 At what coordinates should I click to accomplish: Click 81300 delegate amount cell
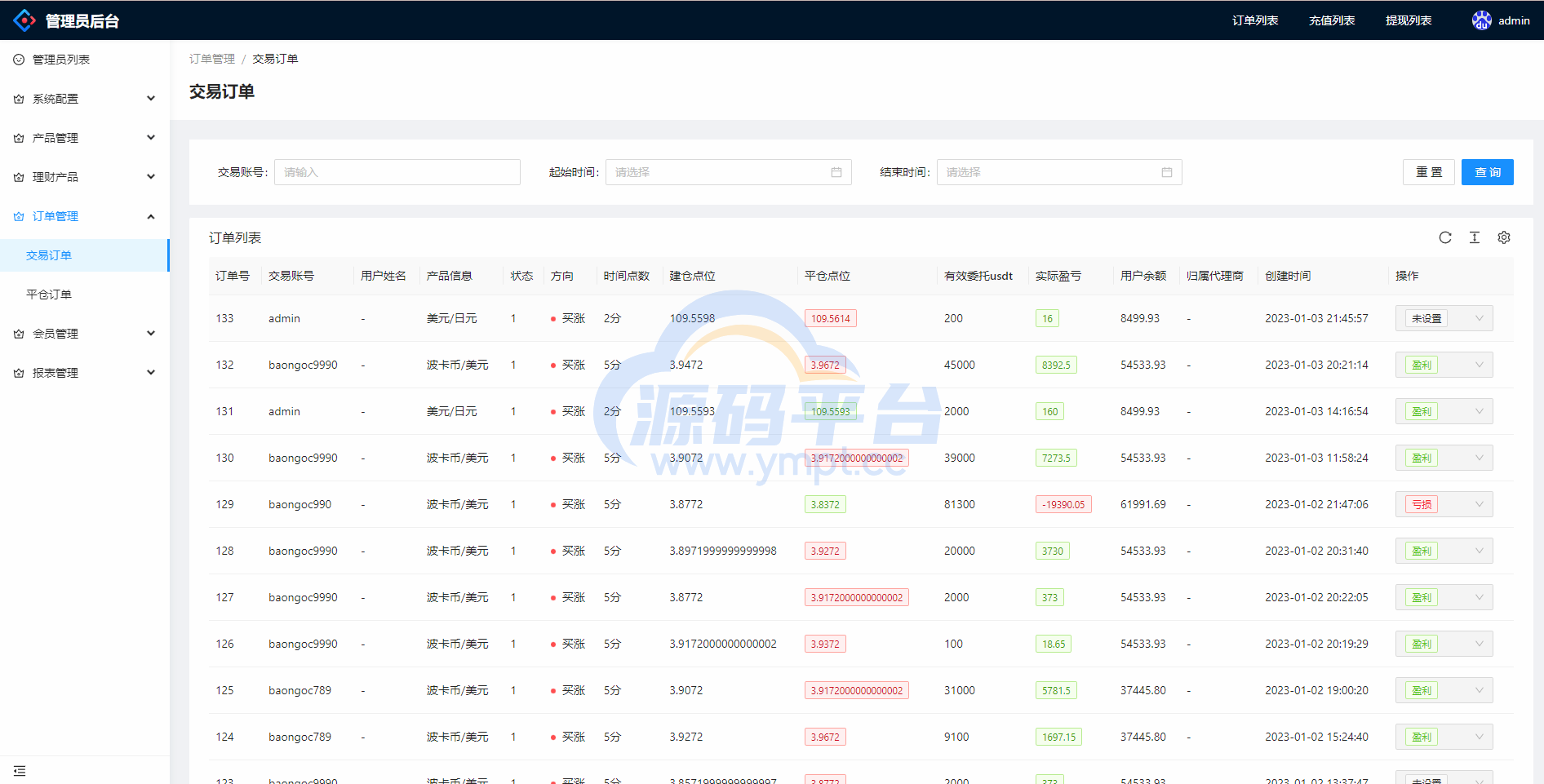coord(960,504)
